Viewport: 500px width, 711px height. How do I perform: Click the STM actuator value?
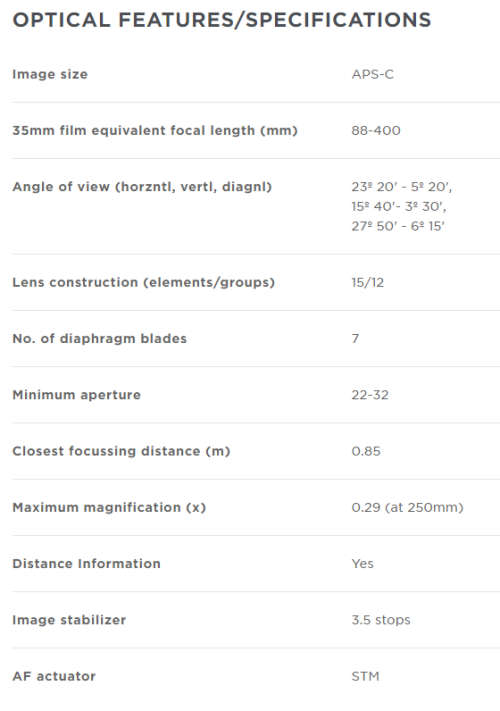pos(365,676)
